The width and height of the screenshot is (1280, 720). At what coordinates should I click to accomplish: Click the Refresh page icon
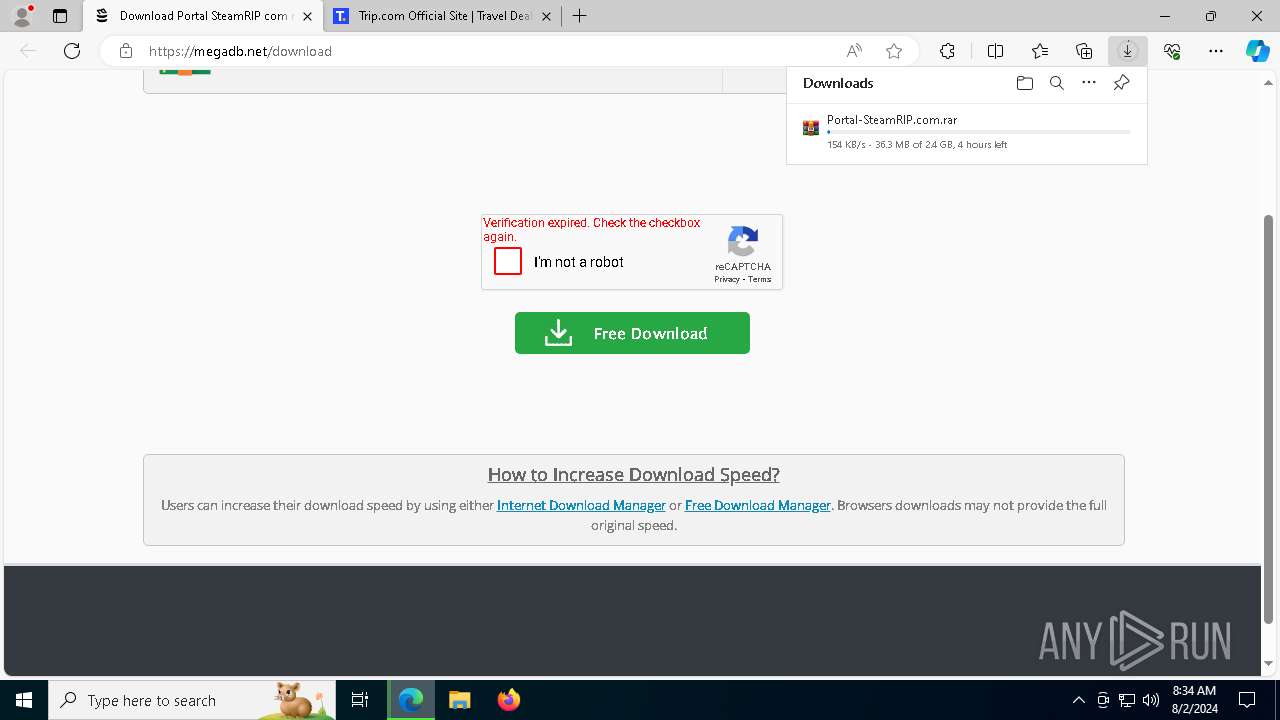pos(72,51)
